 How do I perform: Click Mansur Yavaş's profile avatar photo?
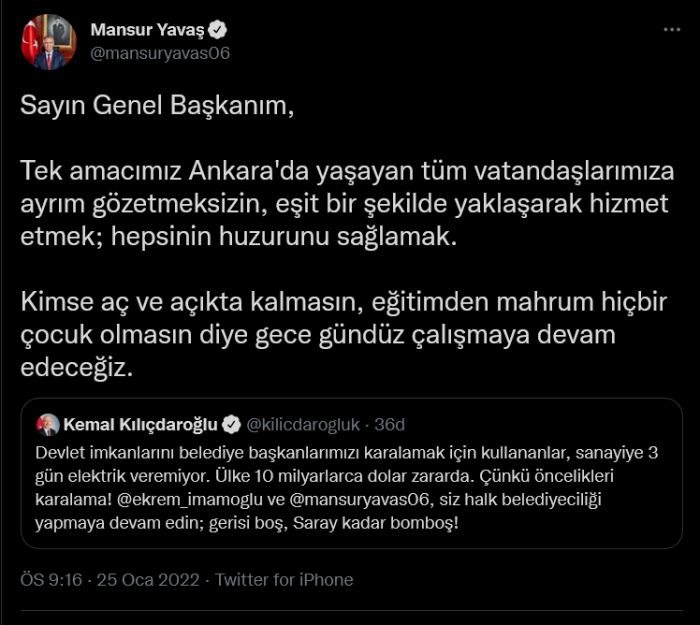[48, 42]
